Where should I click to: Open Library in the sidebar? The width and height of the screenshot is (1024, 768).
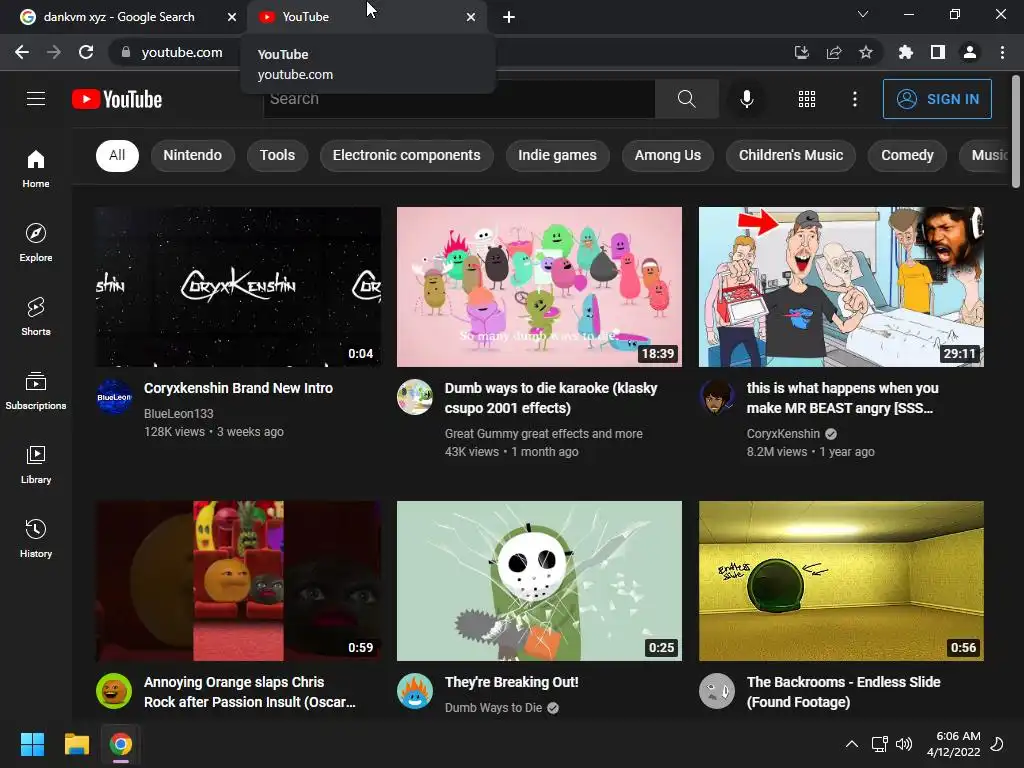click(x=36, y=464)
